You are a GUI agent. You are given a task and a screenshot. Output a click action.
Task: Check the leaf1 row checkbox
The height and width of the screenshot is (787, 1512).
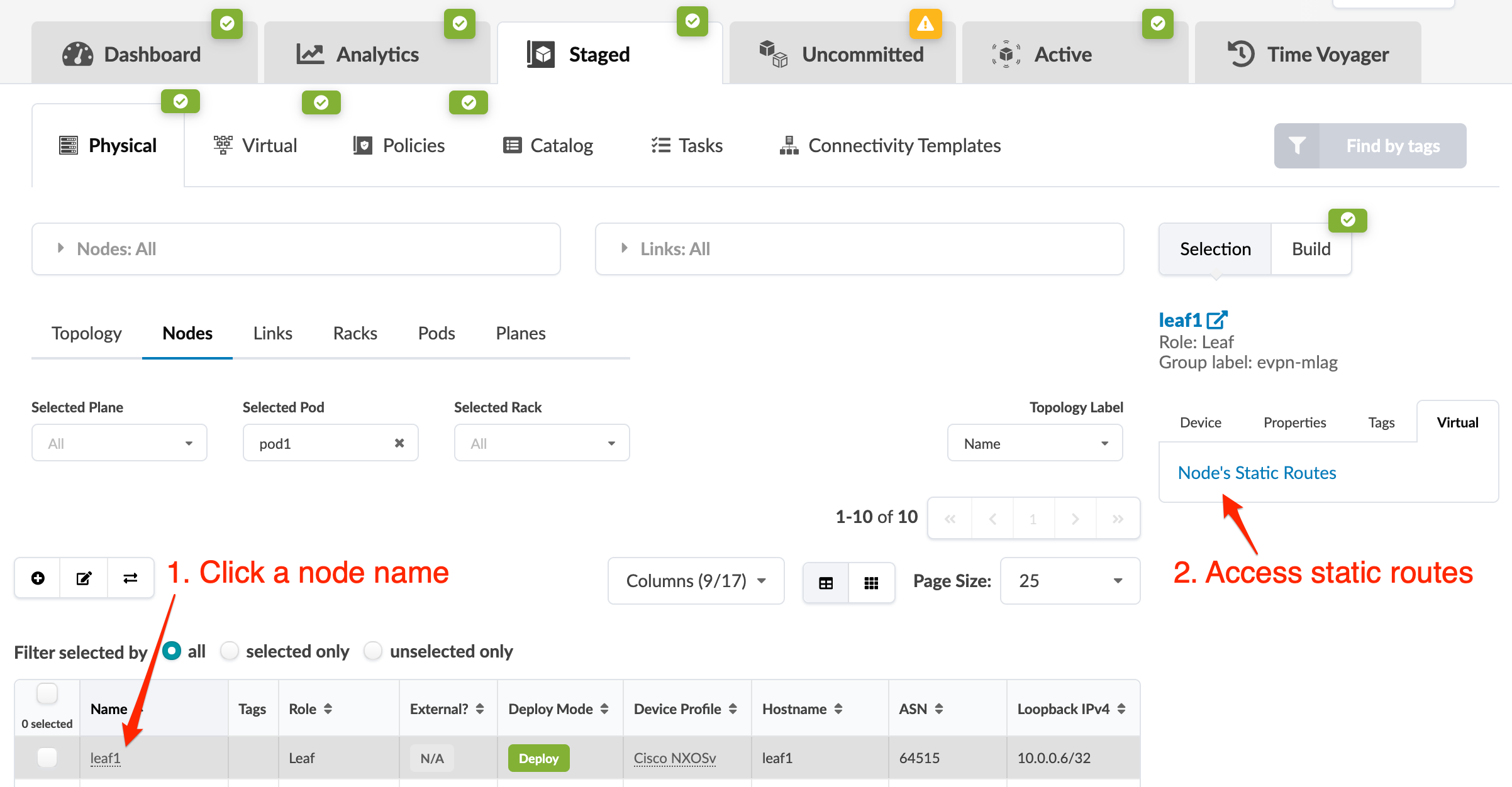(47, 757)
